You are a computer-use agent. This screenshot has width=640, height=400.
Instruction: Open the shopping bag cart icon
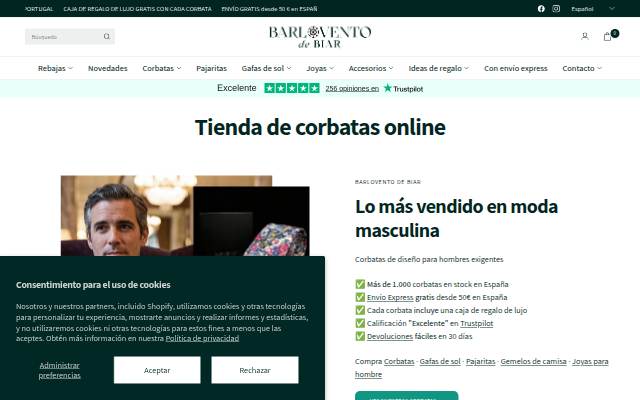click(x=607, y=36)
